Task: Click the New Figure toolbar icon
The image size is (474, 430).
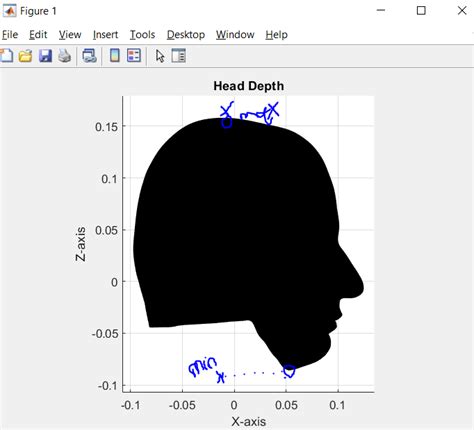Action: click(6, 56)
